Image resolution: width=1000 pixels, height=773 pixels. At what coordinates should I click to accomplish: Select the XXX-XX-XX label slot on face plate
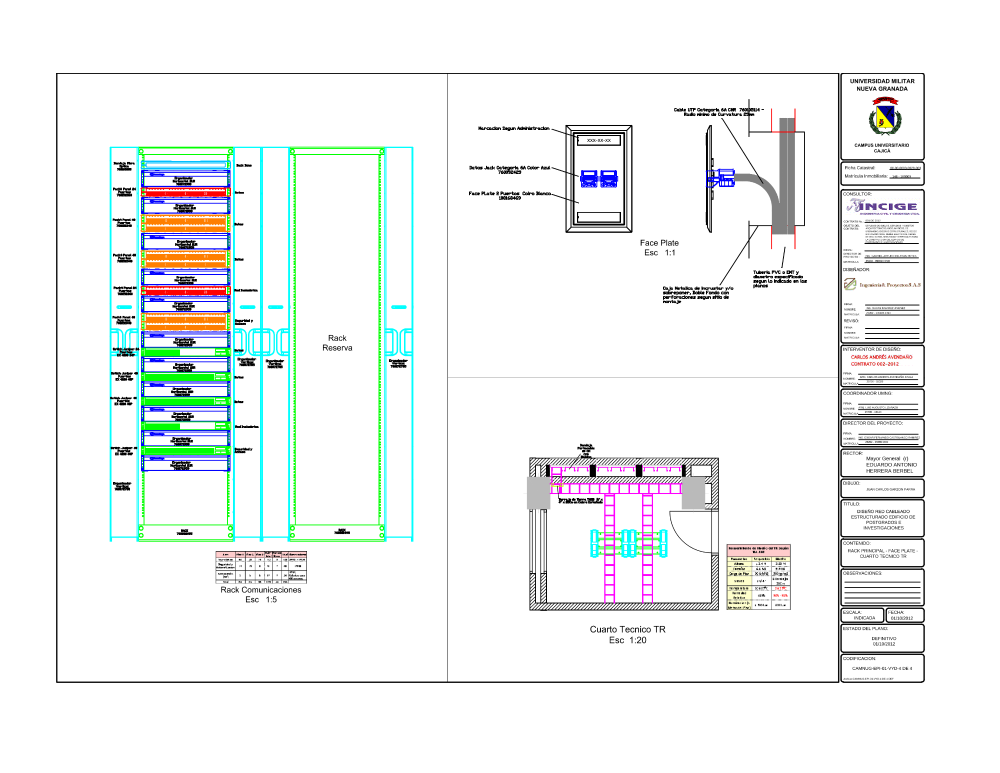click(598, 141)
